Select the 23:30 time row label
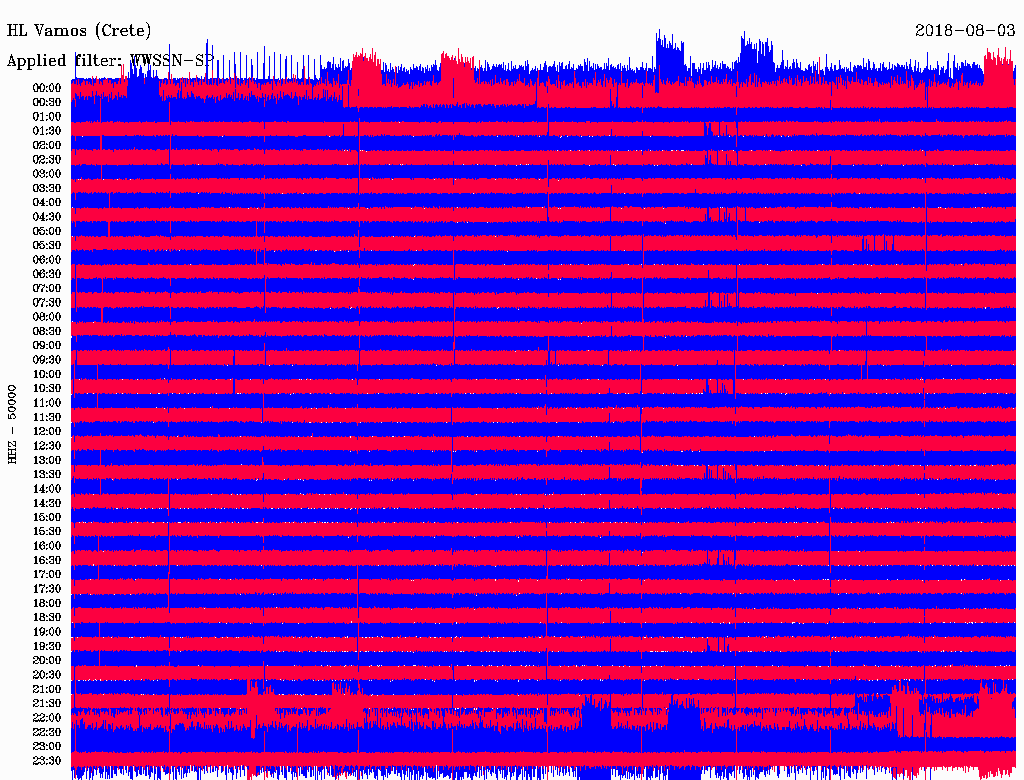1024x780 pixels. coord(47,760)
